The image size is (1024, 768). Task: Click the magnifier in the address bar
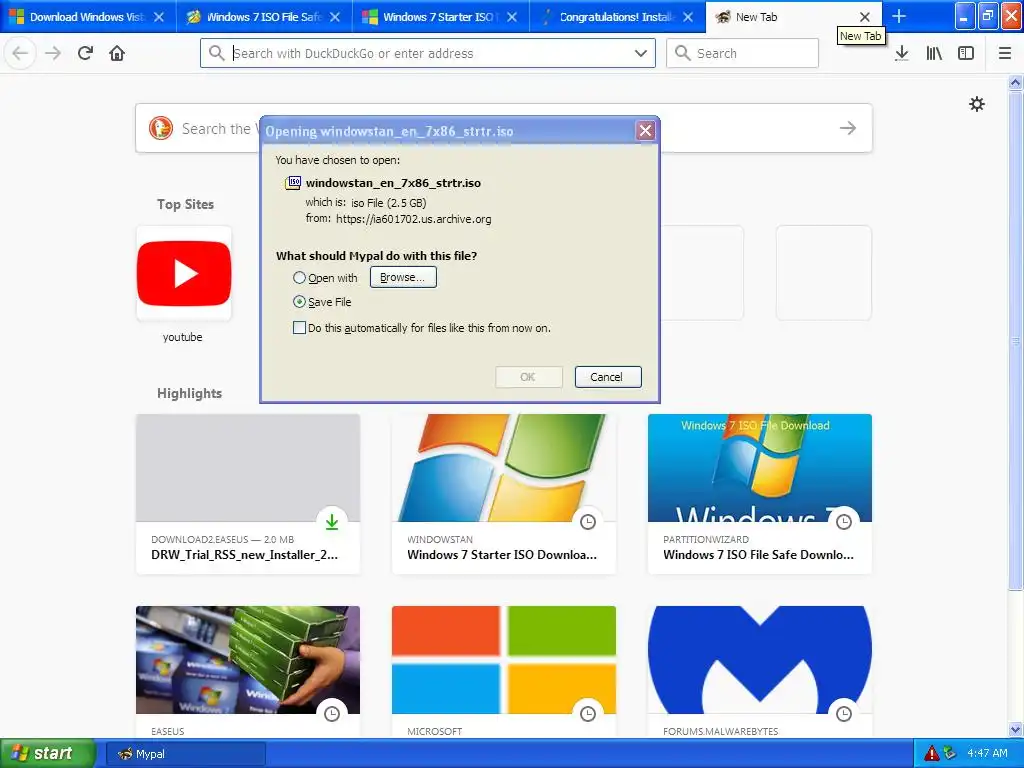[x=216, y=53]
